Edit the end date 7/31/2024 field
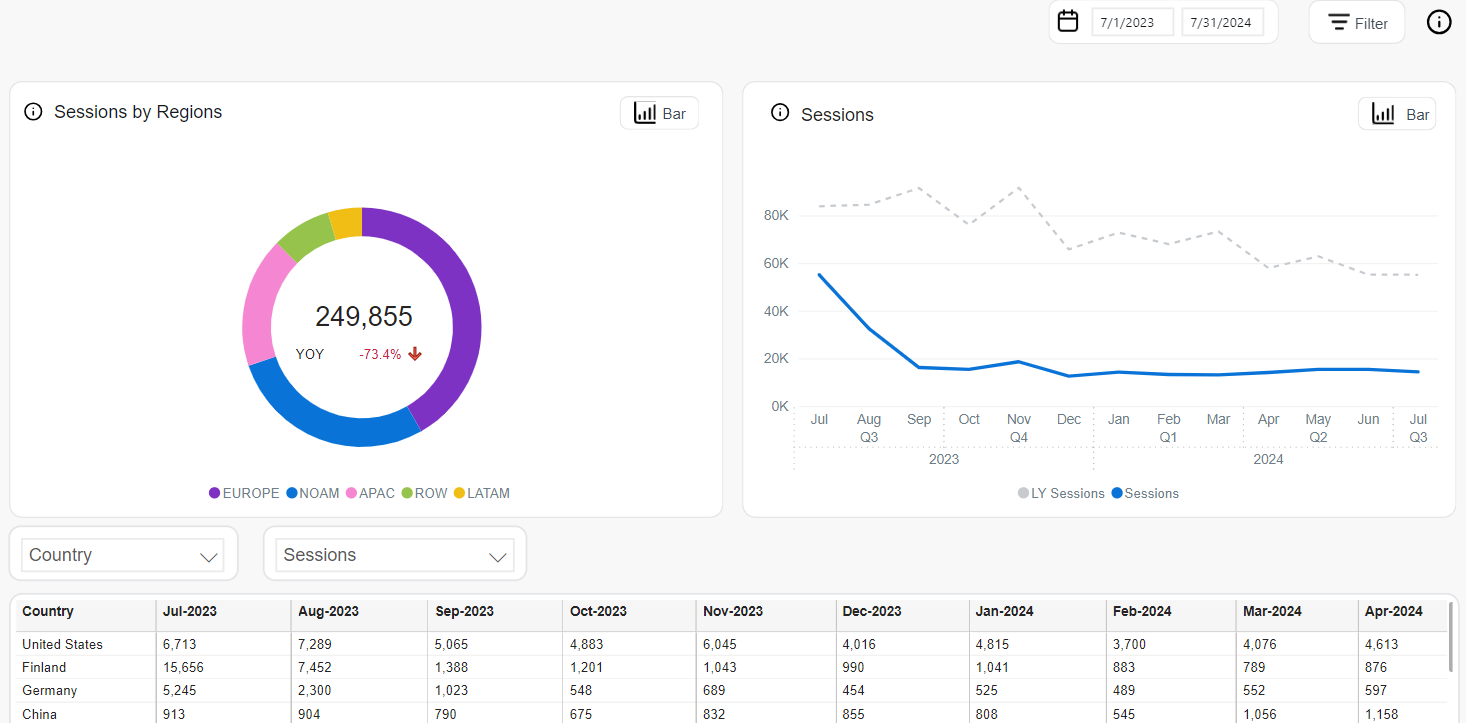 click(x=1223, y=23)
